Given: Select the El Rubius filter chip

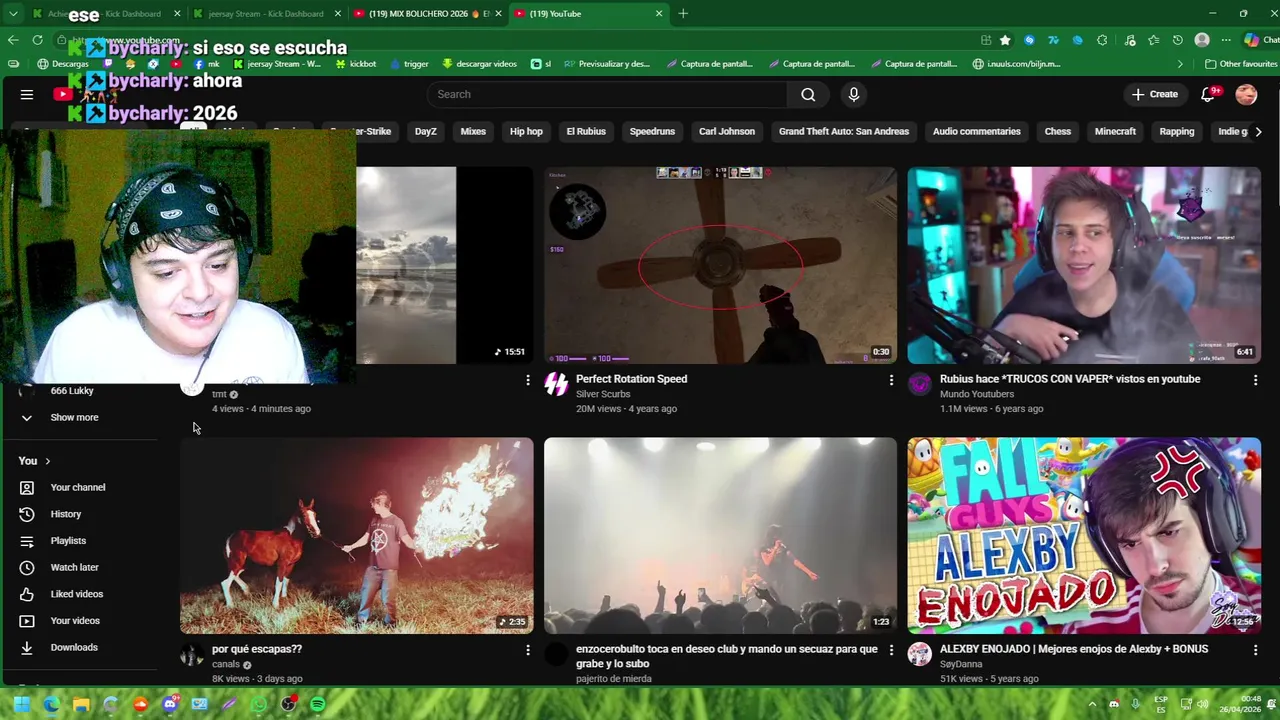Looking at the screenshot, I should 586,131.
